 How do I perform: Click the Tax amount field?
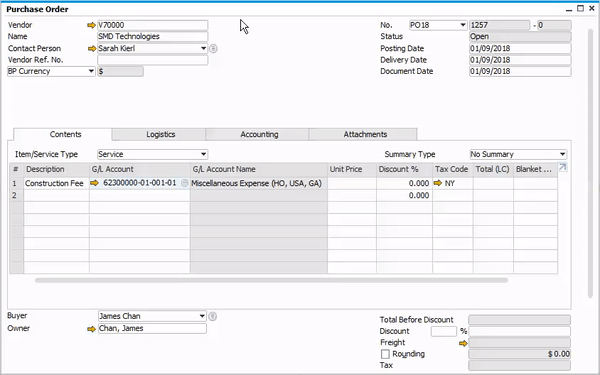520,365
